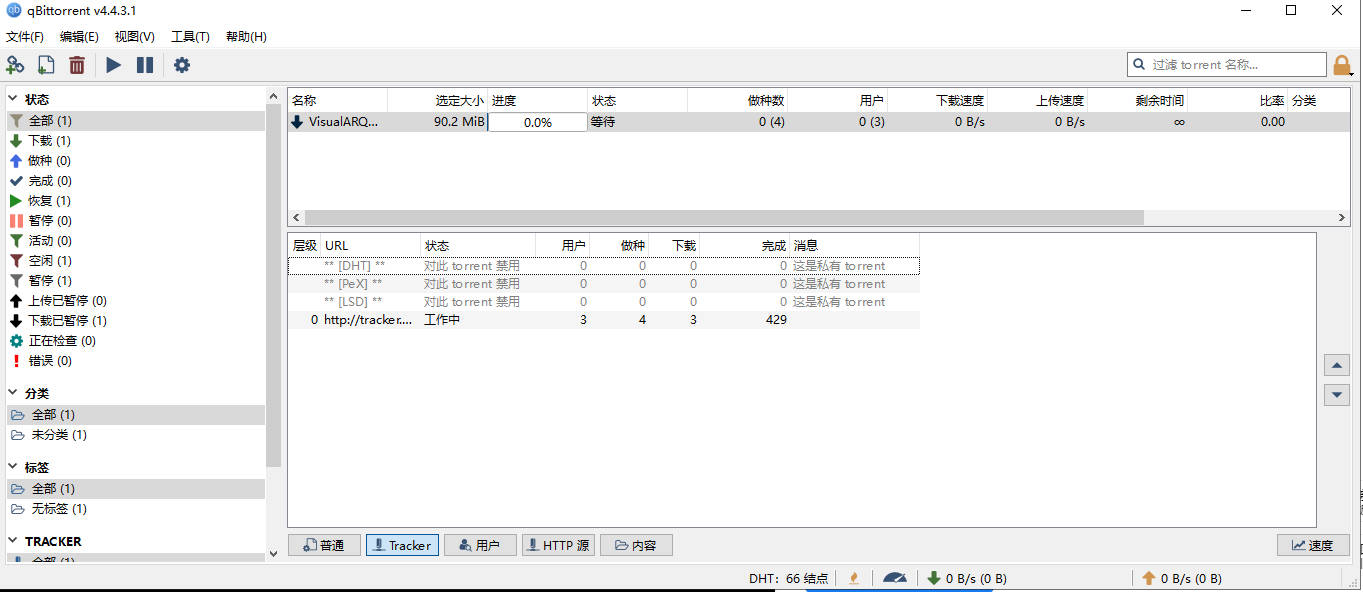Image resolution: width=1363 pixels, height=592 pixels.
Task: Select the 暂停 (1) filter with gray funnel
Action: (136, 281)
